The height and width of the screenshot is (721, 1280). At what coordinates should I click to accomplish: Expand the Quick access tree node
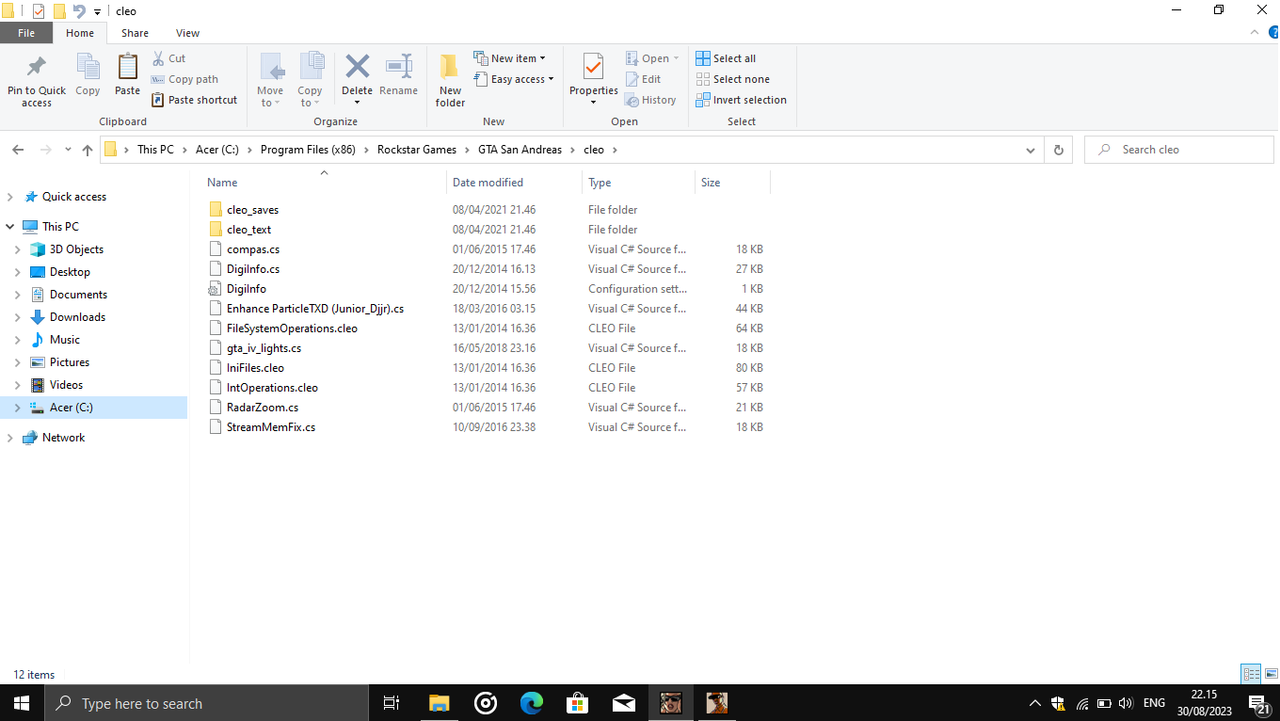pyautogui.click(x=10, y=197)
